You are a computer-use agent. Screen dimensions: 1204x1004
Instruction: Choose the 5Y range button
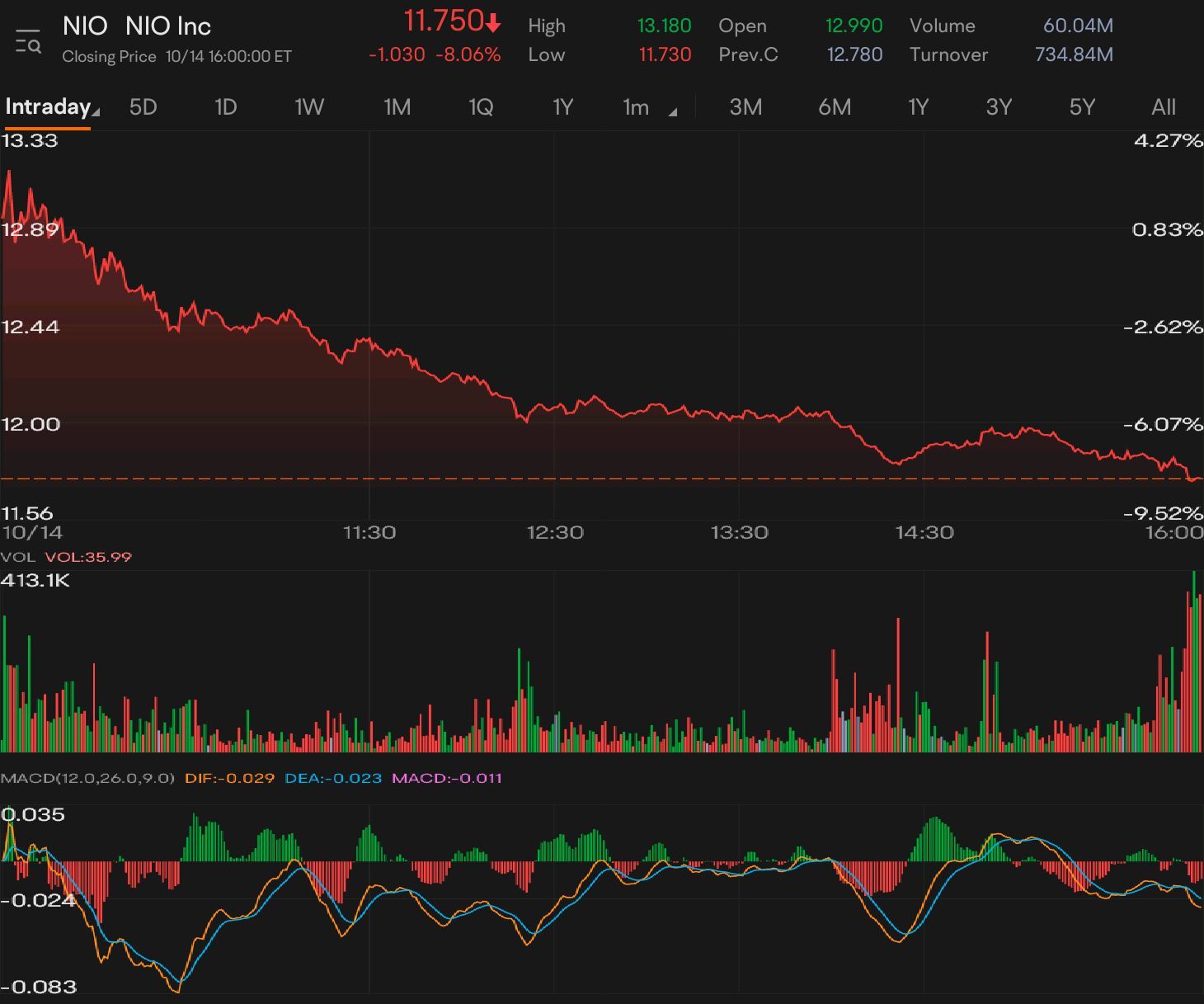tap(1082, 107)
